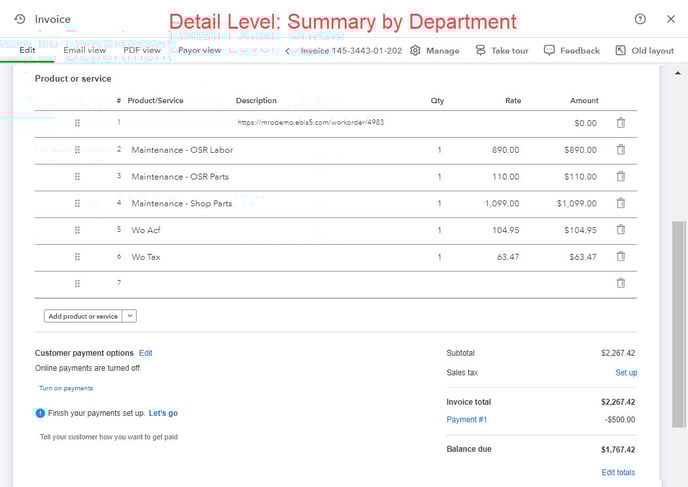Click the 110.00 rate cell
Viewport: 688px width, 487px height.
[505, 177]
